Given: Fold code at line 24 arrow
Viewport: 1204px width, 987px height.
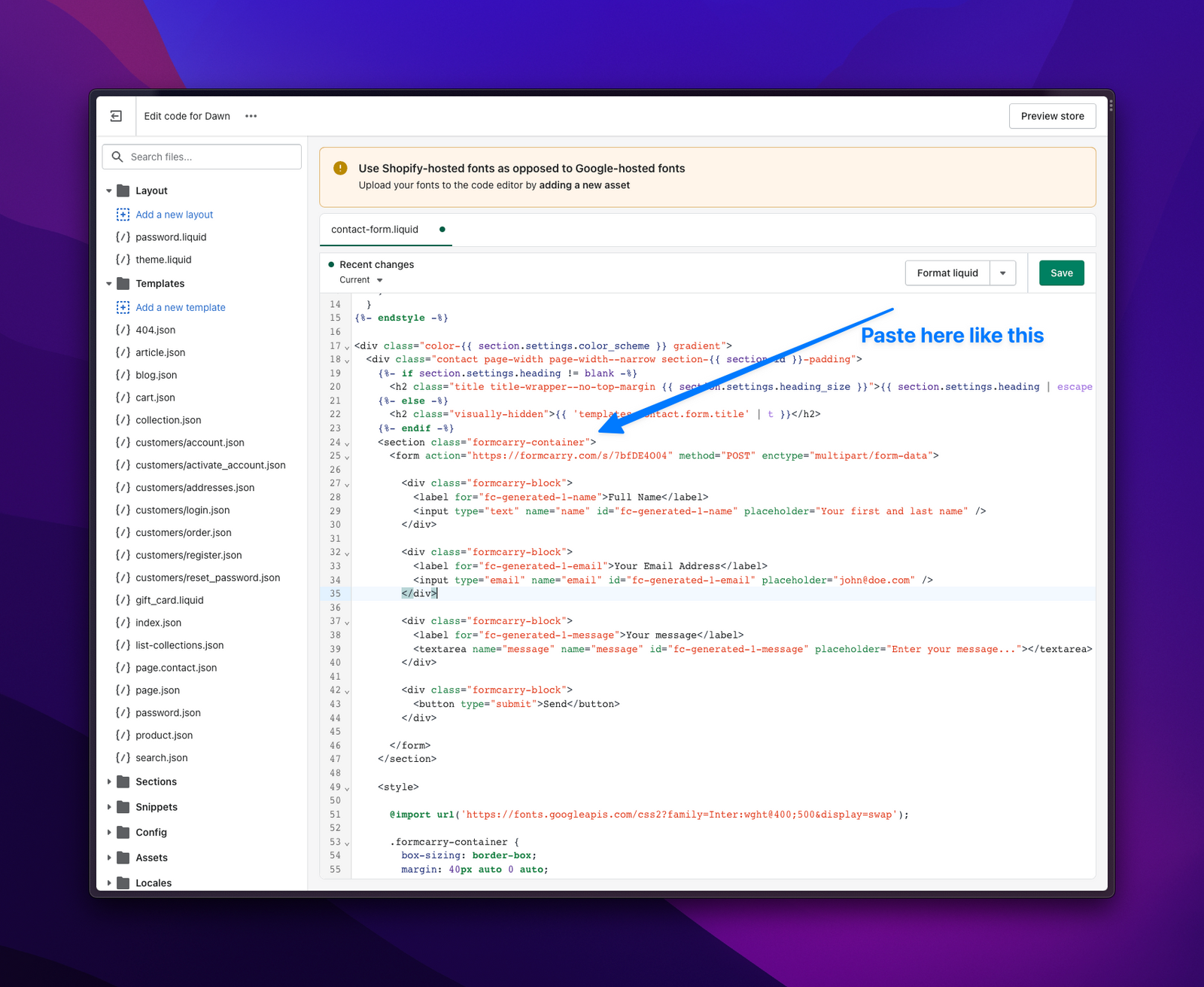Looking at the screenshot, I should 347,443.
